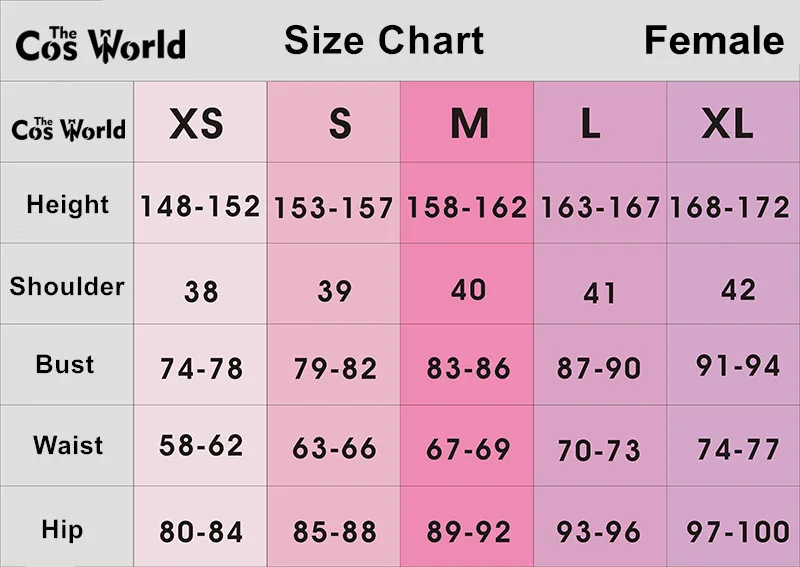The width and height of the screenshot is (800, 567).
Task: Click the Waist row label
Action: [68, 445]
